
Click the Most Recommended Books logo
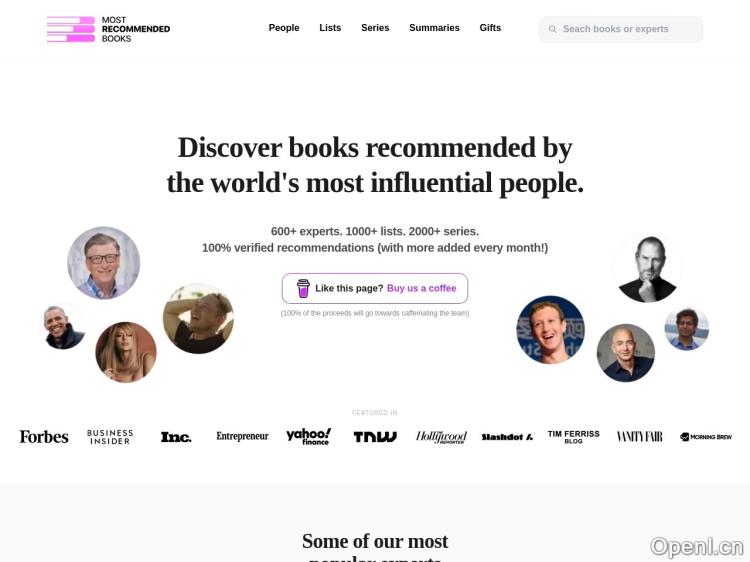coord(108,29)
